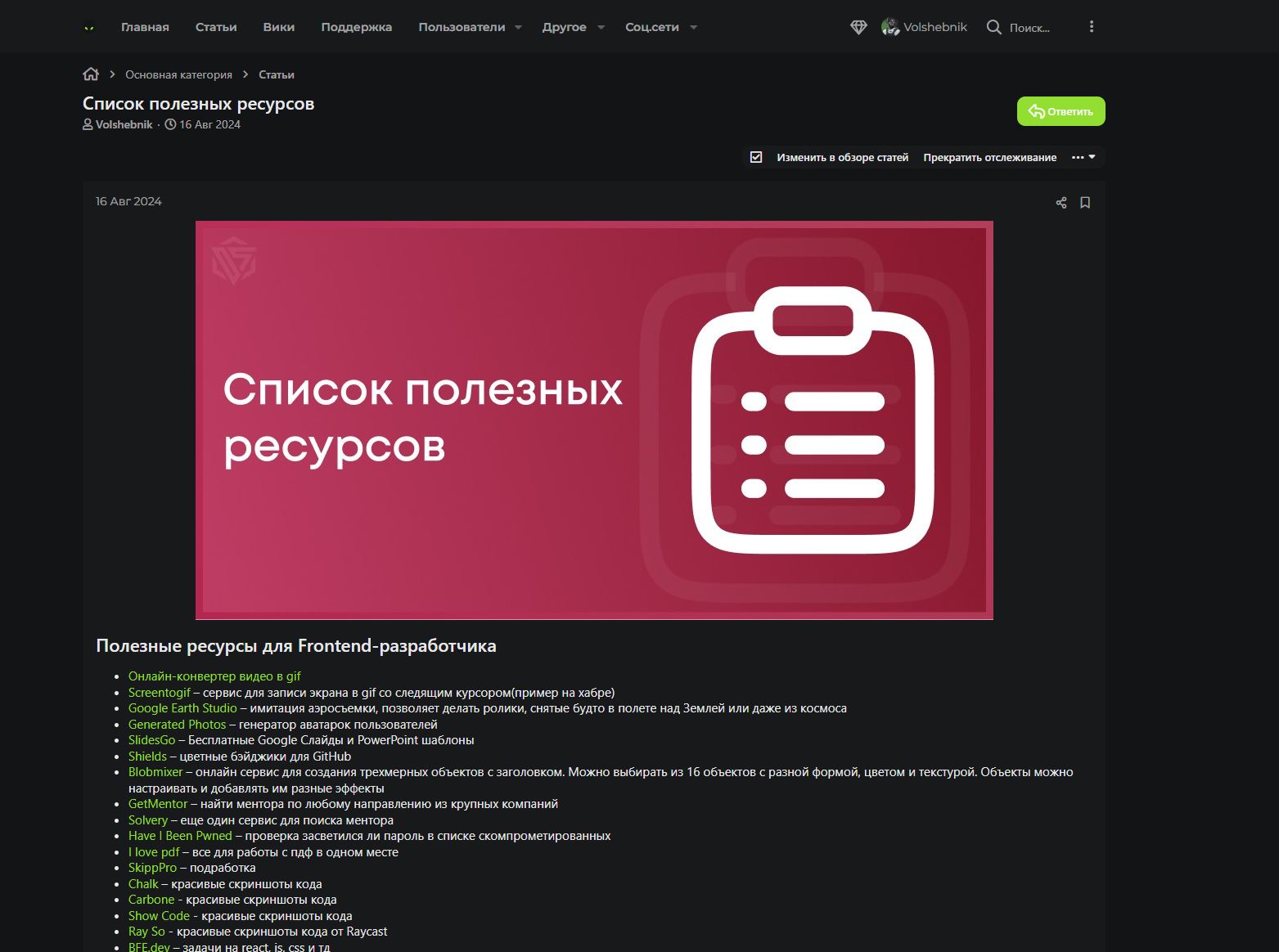Open Онлайн-конвертер видео в gif link

click(214, 676)
